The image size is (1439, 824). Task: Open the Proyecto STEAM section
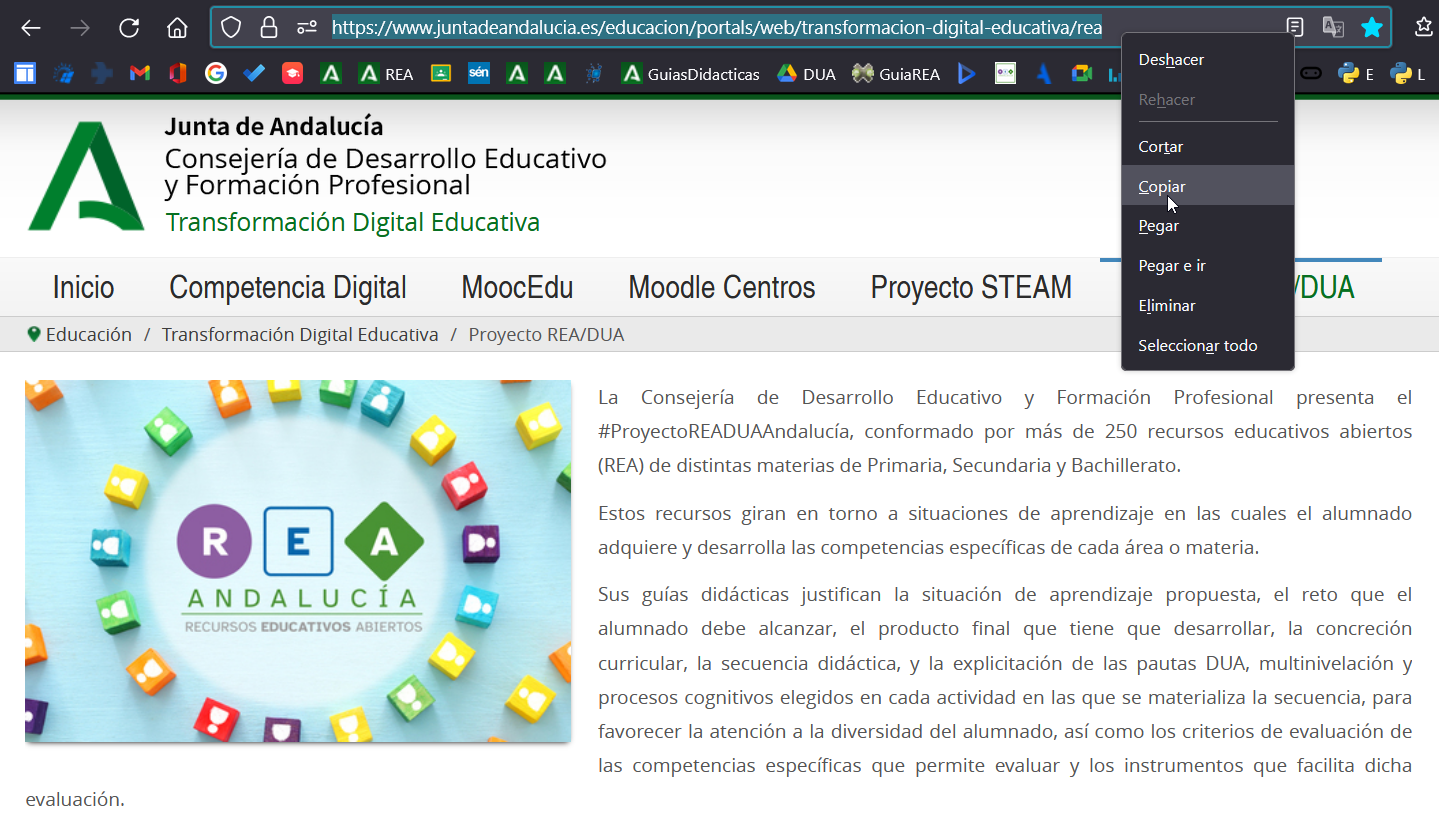click(970, 287)
